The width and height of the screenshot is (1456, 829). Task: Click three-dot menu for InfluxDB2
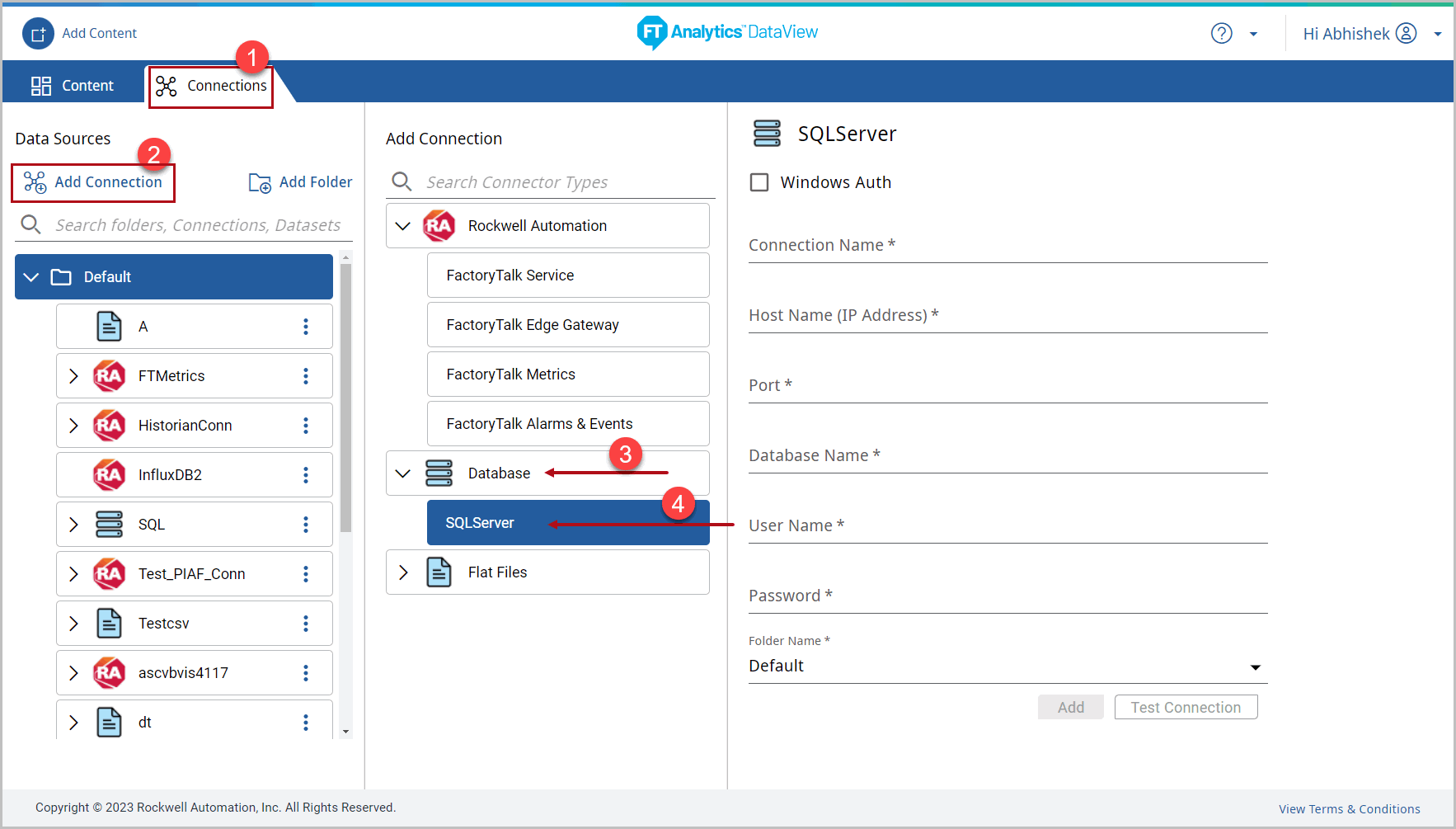coord(306,475)
